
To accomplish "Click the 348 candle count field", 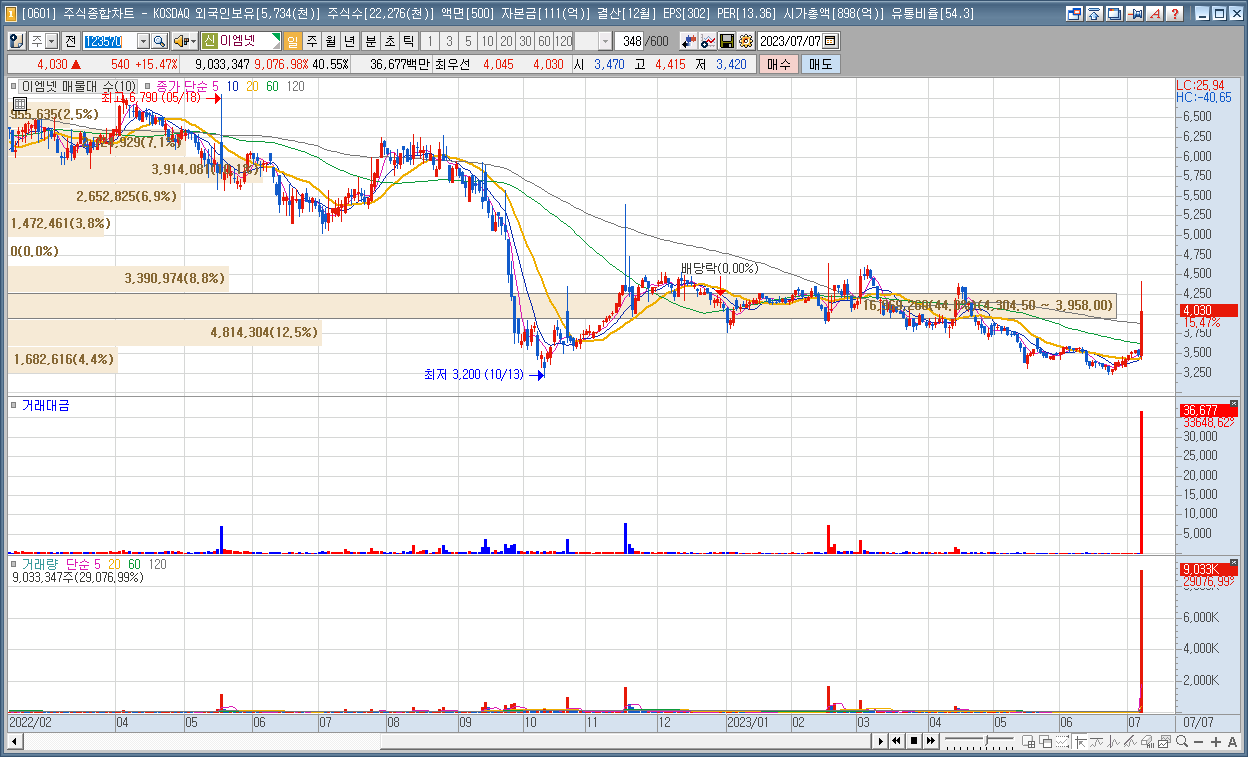I will tap(631, 41).
